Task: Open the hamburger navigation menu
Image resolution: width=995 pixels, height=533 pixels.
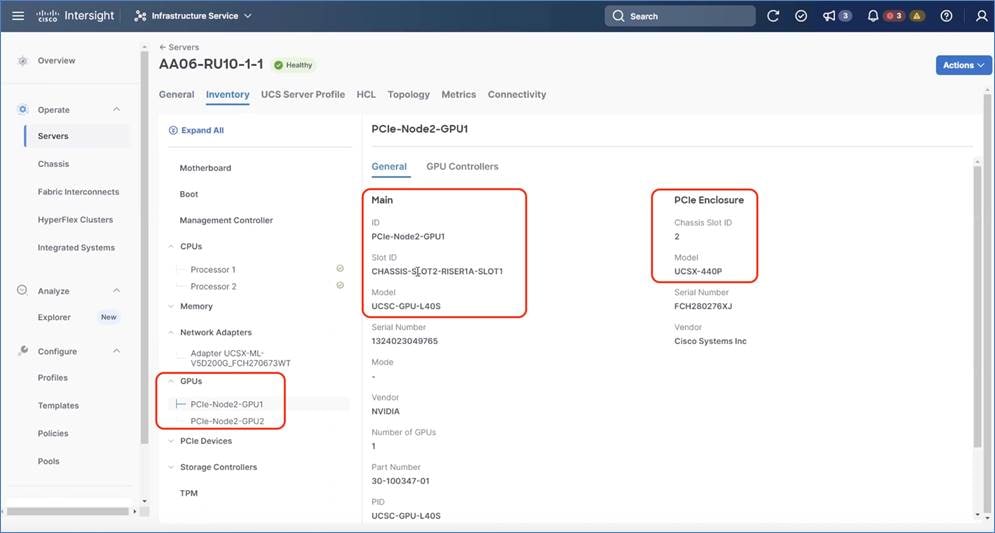Action: [x=18, y=16]
